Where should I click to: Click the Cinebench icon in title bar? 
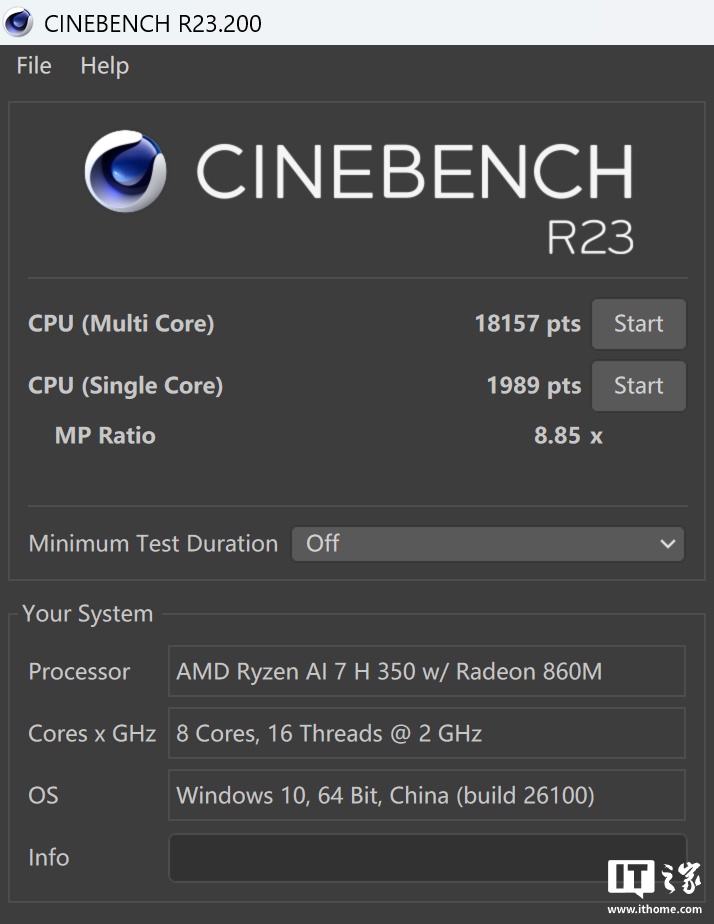coord(18,22)
